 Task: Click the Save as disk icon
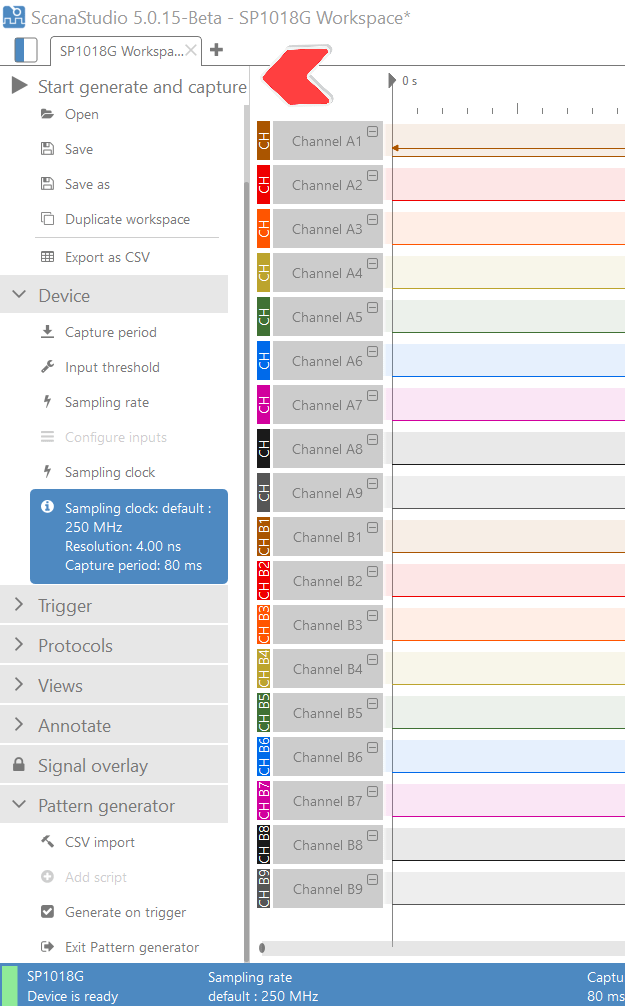coord(47,184)
